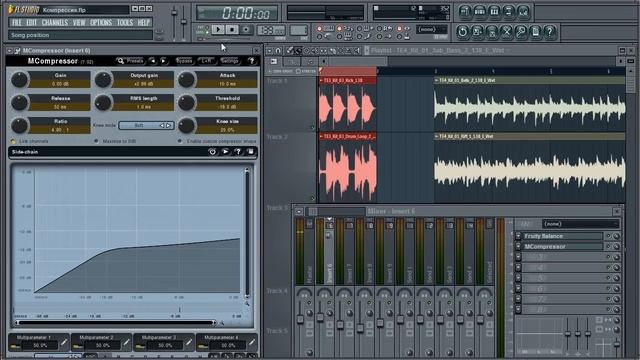
Task: Click the MCompressor help question mark icon
Action: point(251,61)
